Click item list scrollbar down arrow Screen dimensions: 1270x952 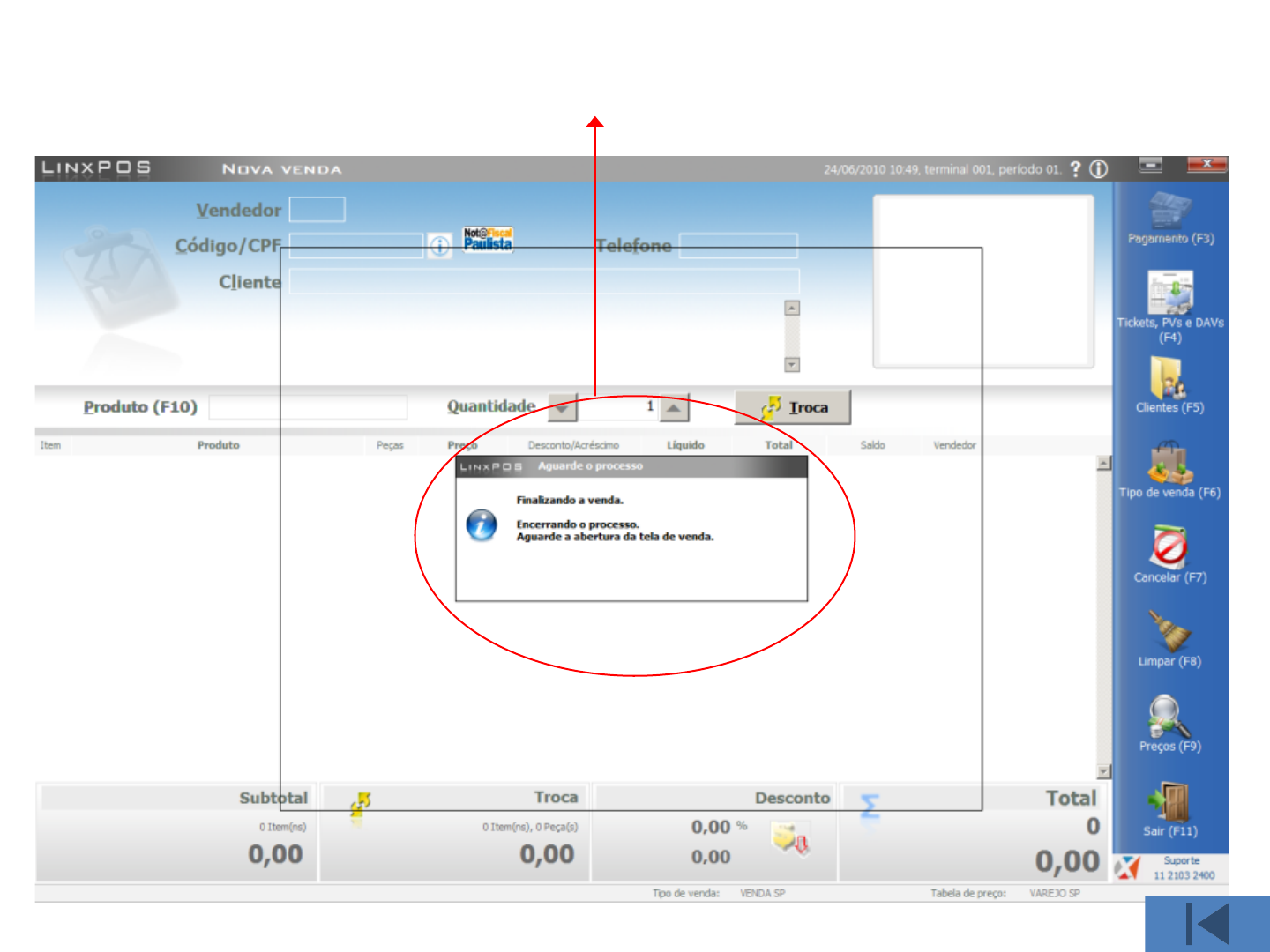point(1103,771)
